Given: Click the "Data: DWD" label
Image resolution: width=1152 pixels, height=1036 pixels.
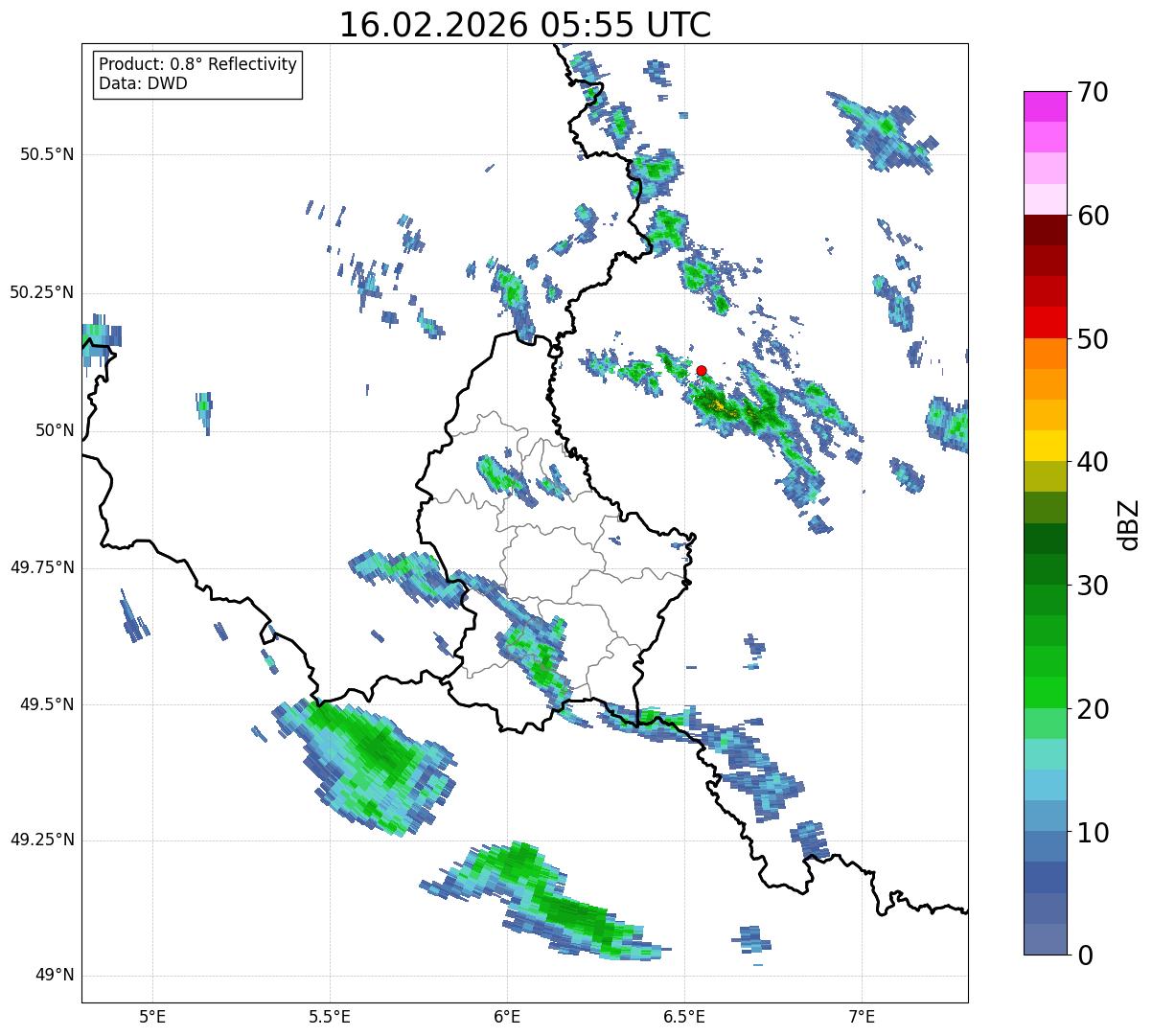Looking at the screenshot, I should (x=144, y=83).
